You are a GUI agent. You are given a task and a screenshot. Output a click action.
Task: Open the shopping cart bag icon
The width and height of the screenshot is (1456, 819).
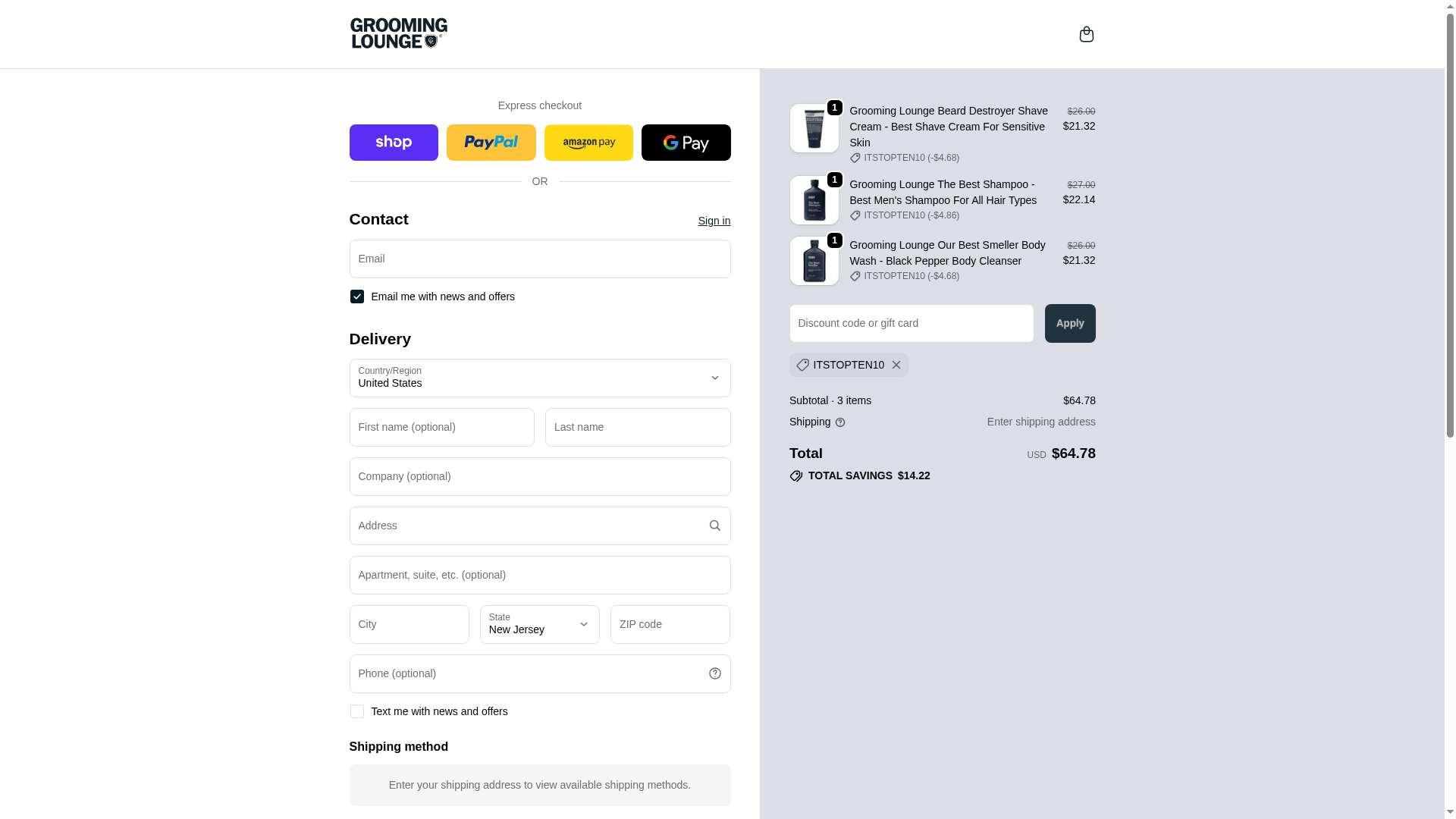click(1086, 34)
